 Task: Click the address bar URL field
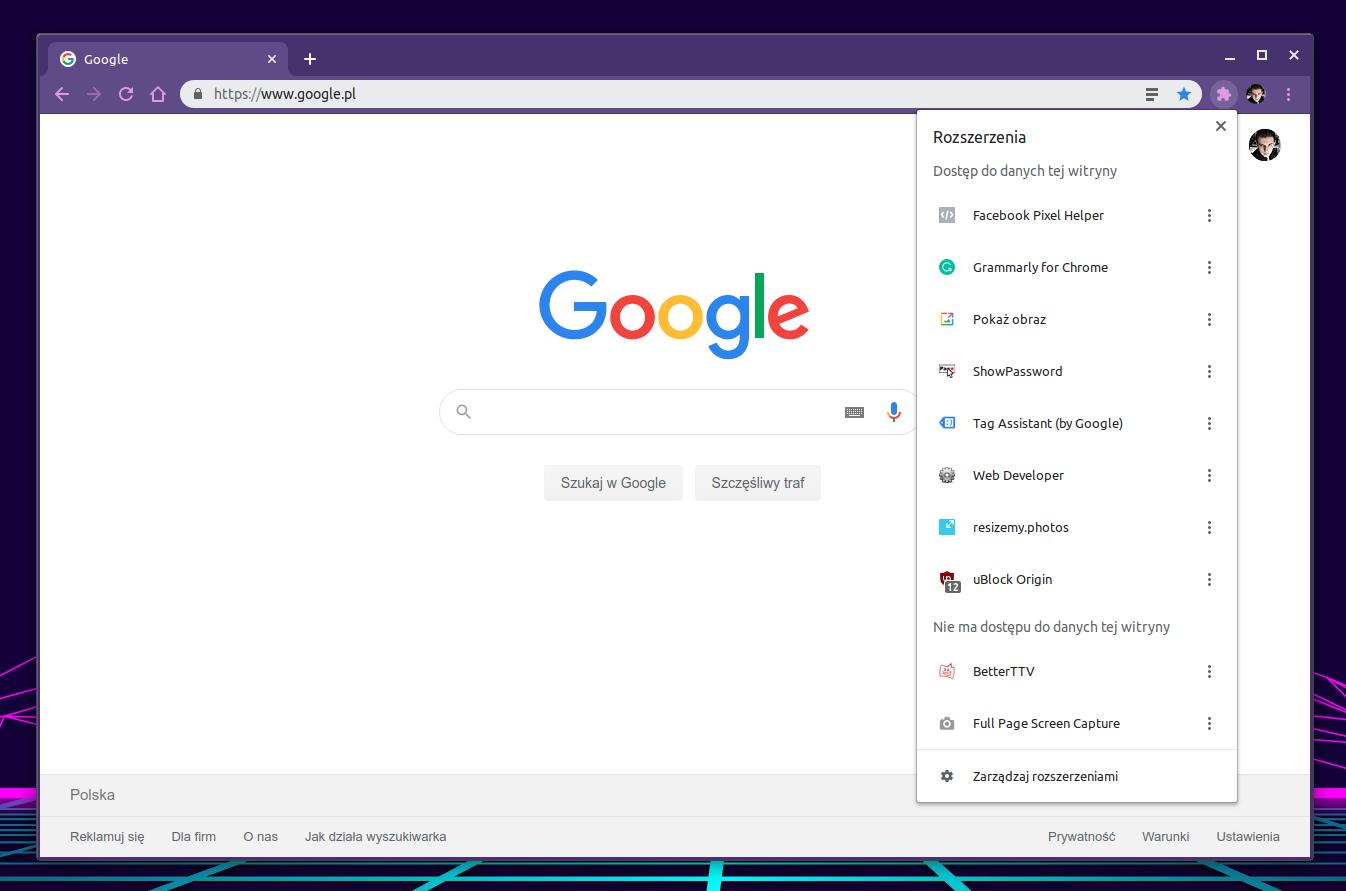(x=660, y=94)
